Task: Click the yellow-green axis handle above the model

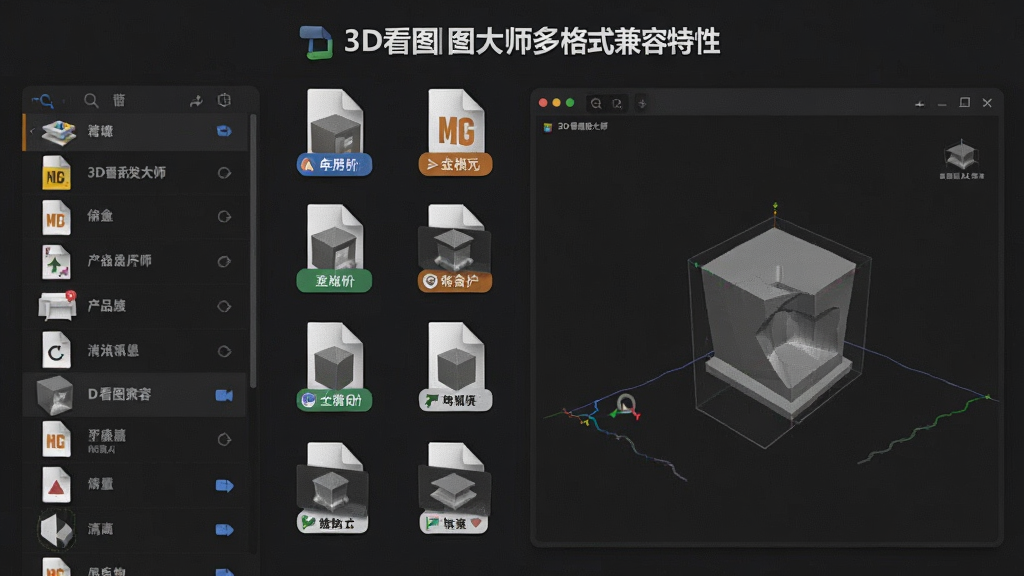Action: [x=775, y=207]
